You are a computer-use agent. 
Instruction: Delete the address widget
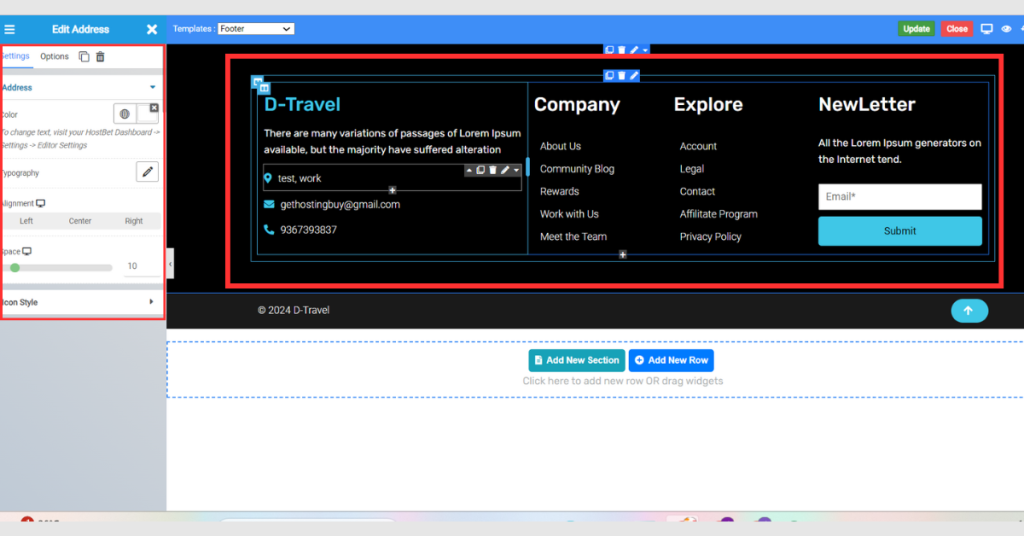click(x=493, y=170)
